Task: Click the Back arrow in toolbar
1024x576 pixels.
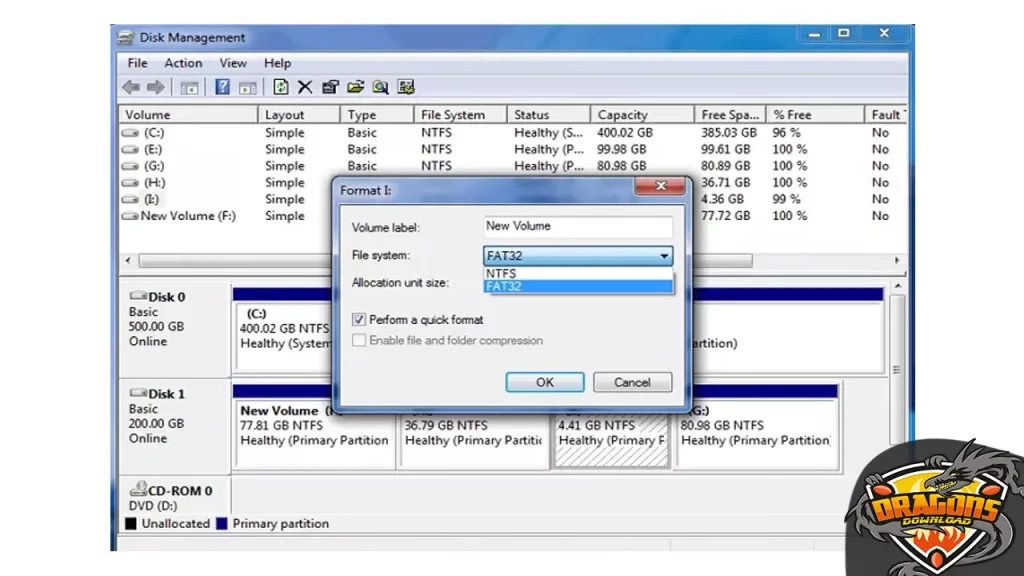Action: [x=131, y=88]
